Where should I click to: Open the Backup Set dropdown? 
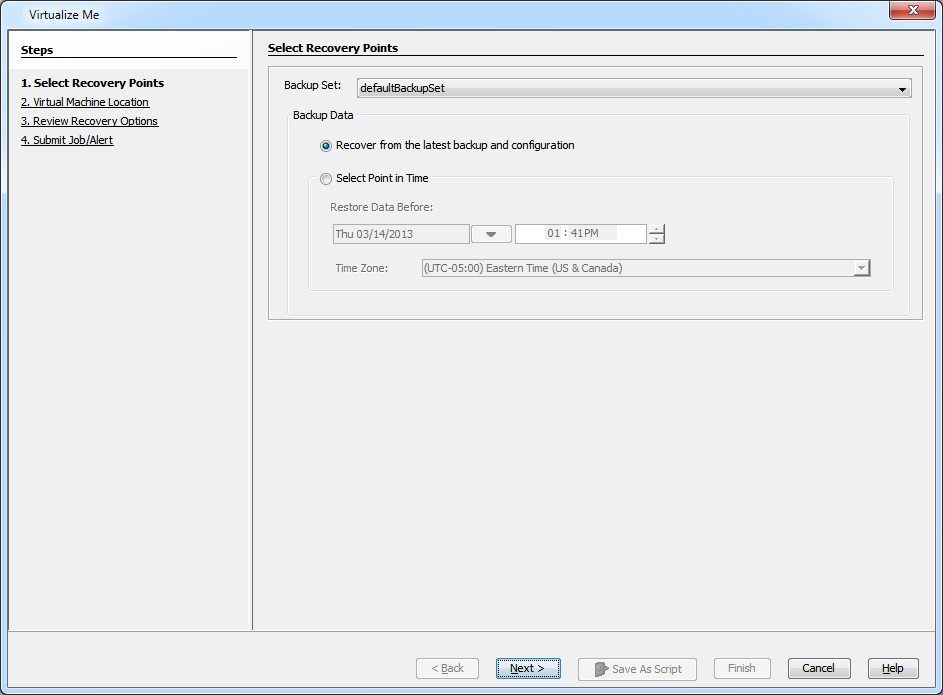click(902, 89)
